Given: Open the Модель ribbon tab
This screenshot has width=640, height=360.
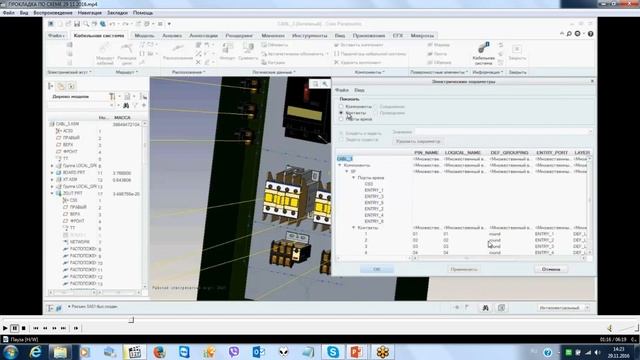Looking at the screenshot, I should [x=144, y=36].
